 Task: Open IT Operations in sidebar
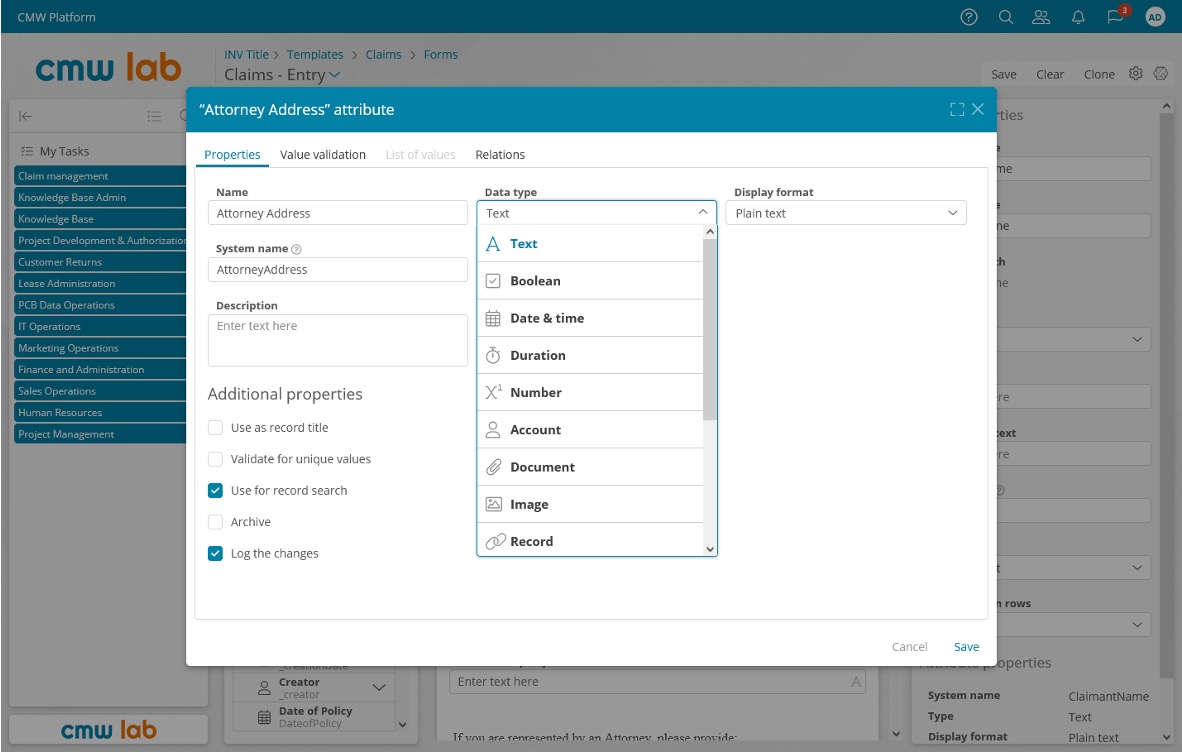tap(100, 326)
